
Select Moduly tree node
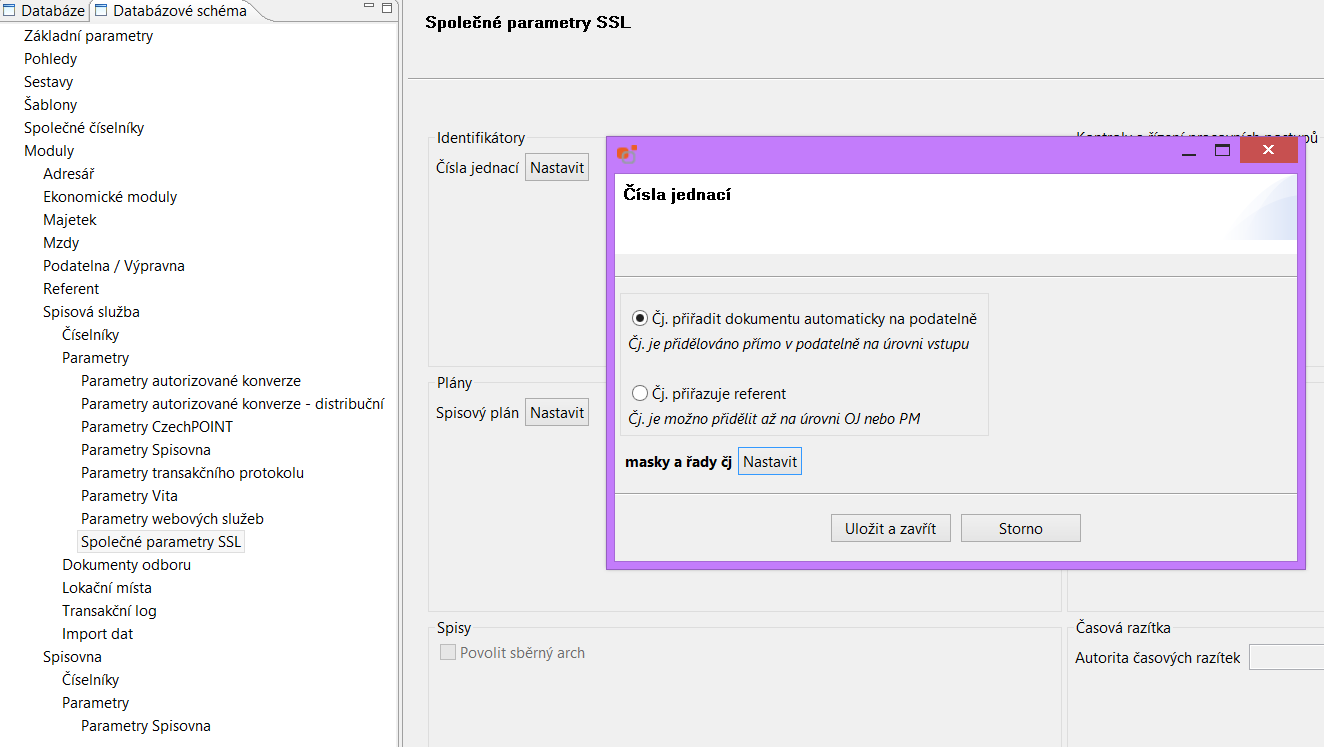point(49,151)
